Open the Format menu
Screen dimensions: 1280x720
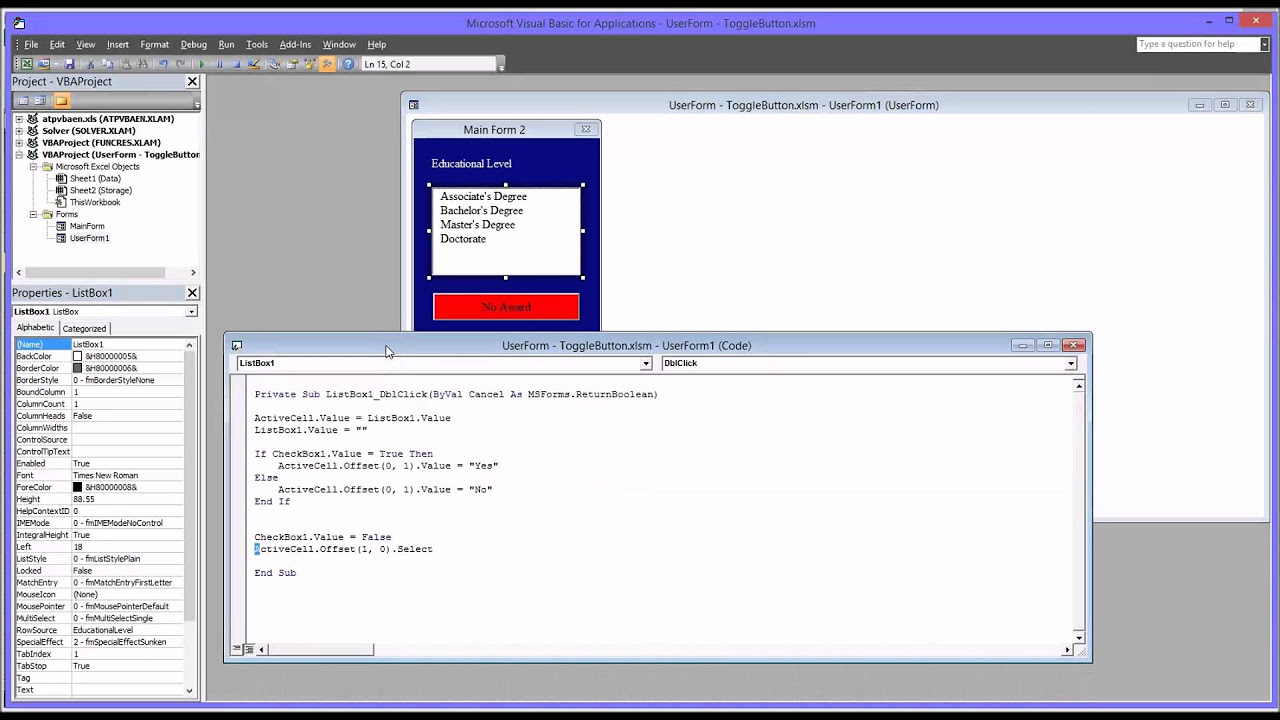[154, 44]
